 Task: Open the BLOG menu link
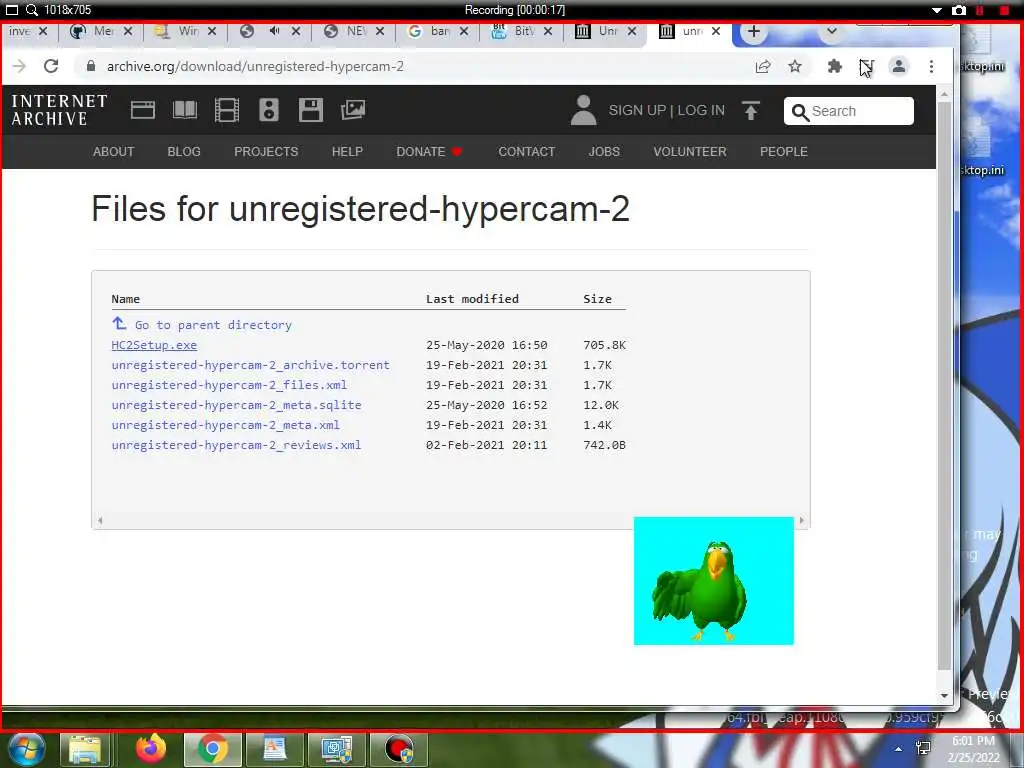click(x=184, y=152)
